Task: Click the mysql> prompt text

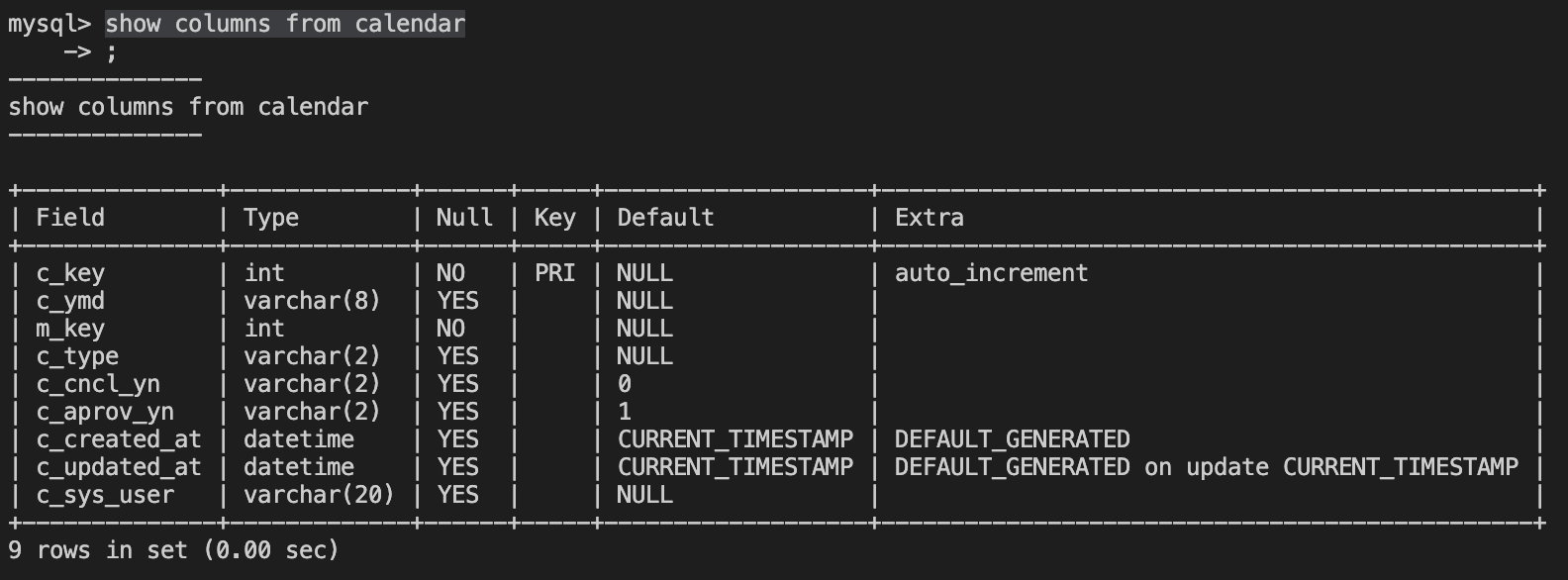Action: pyautogui.click(x=49, y=24)
